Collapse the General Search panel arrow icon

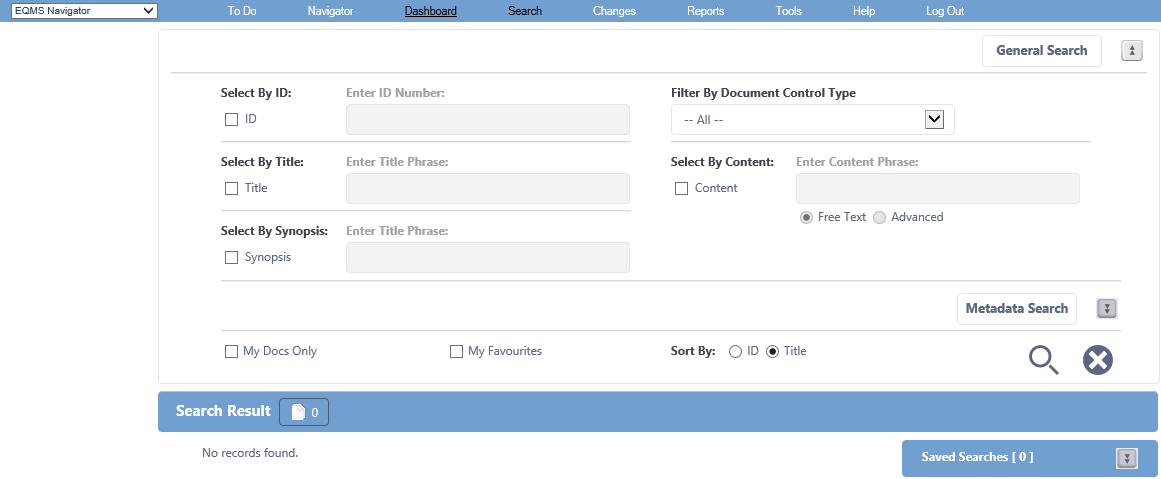pos(1132,51)
